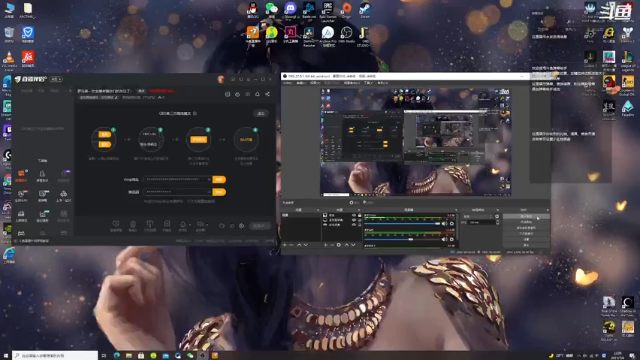Open Steam desktop shortcut

coord(365,10)
